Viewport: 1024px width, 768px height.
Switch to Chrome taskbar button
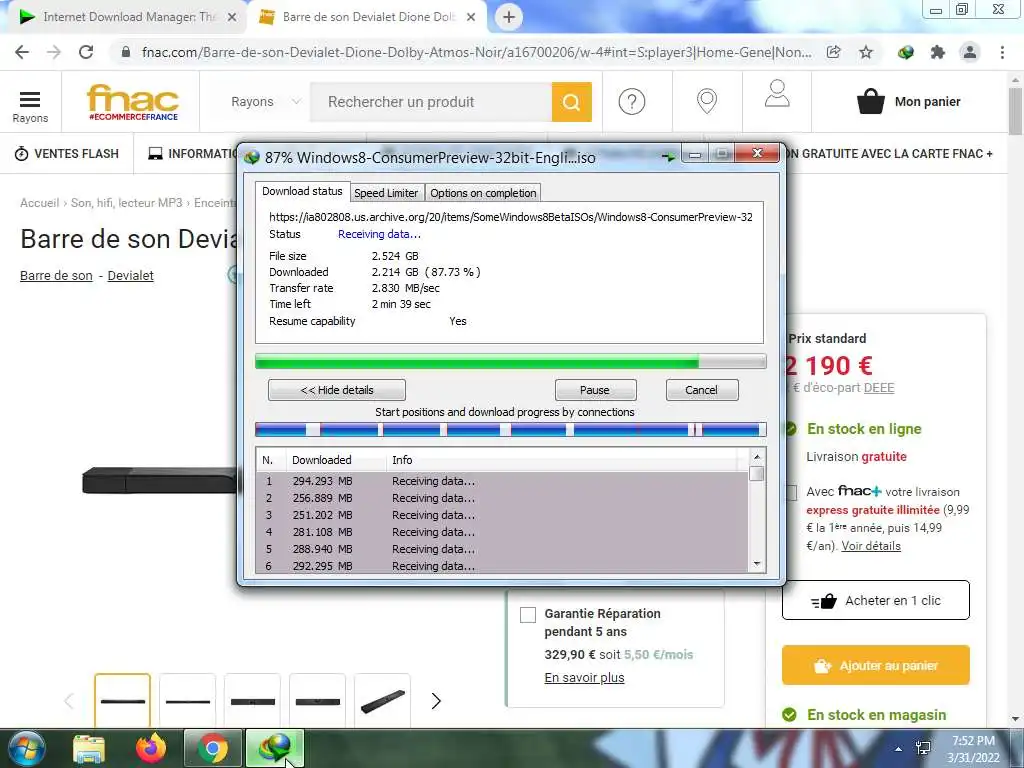click(x=213, y=748)
